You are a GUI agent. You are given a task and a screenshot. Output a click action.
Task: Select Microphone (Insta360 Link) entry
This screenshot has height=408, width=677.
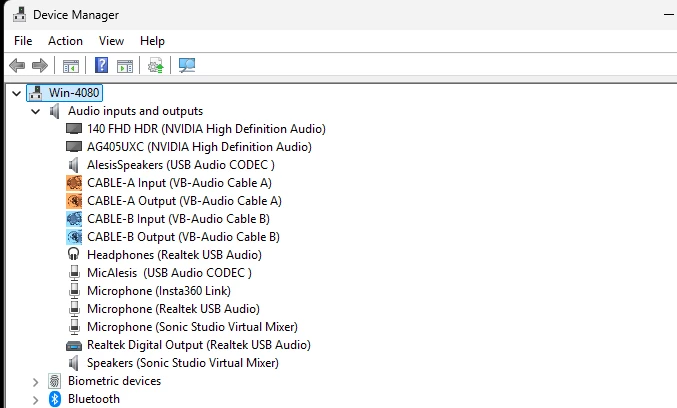coord(159,291)
